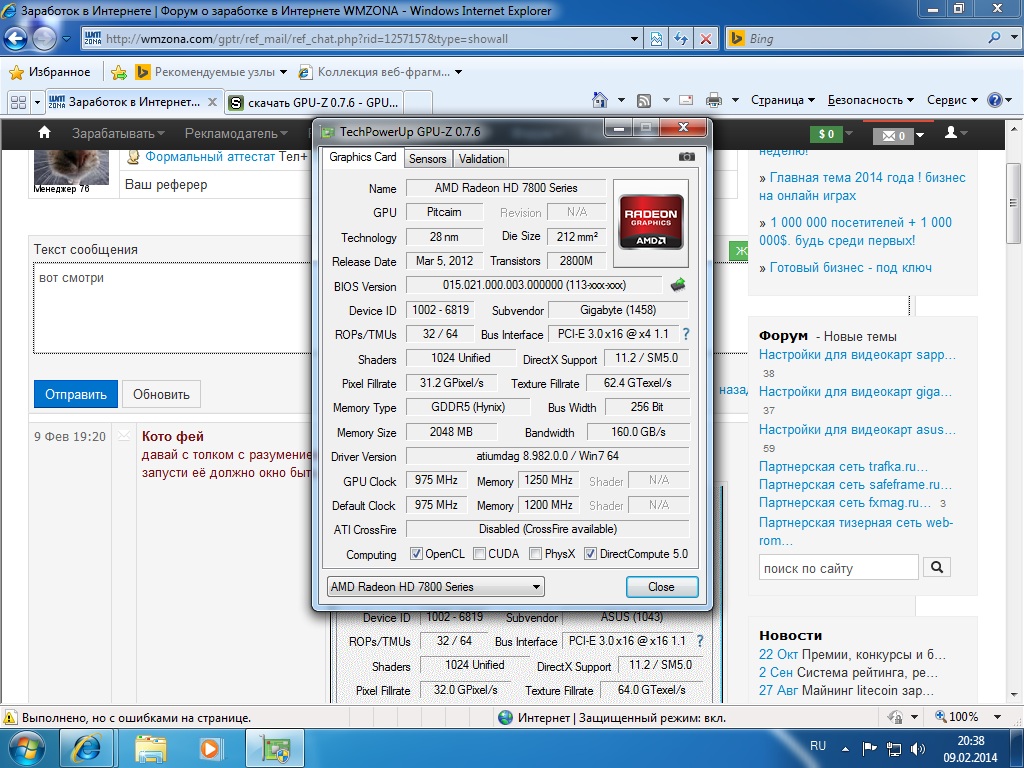This screenshot has width=1024, height=768.
Task: Open forum link Партнерская сеть trafka.ru
Action: pyautogui.click(x=843, y=466)
